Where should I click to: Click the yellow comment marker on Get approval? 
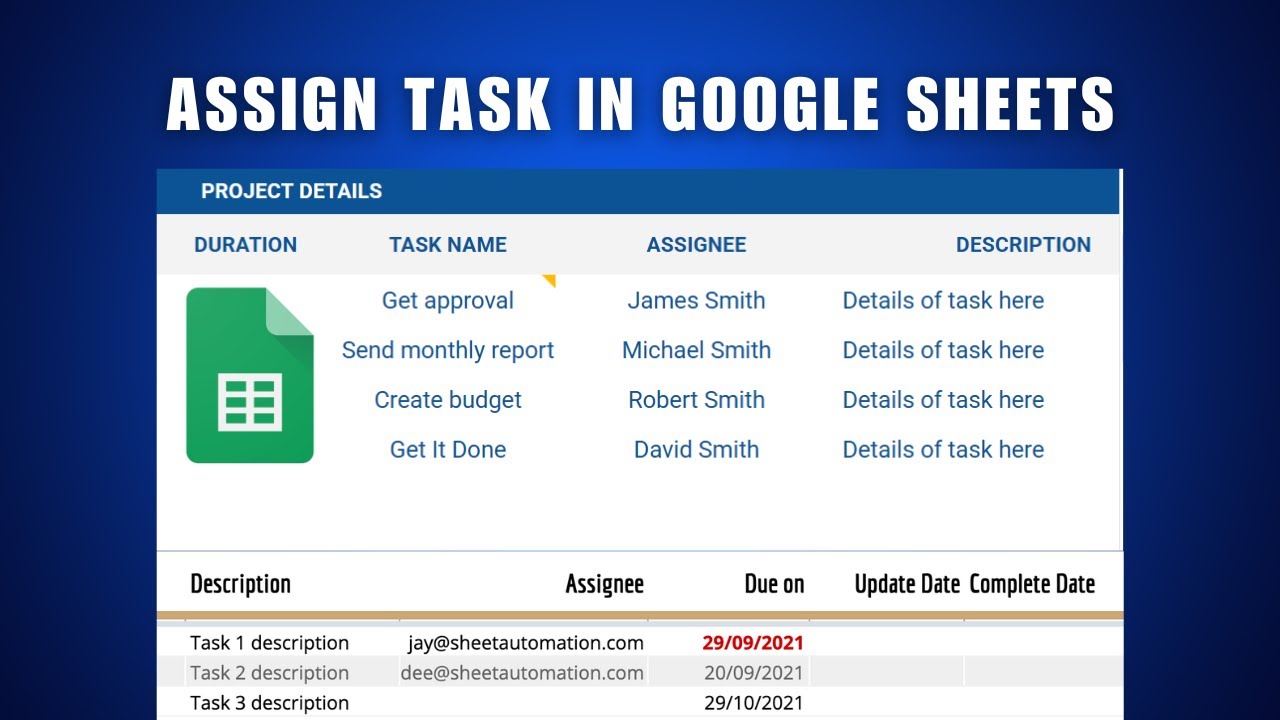click(x=549, y=281)
